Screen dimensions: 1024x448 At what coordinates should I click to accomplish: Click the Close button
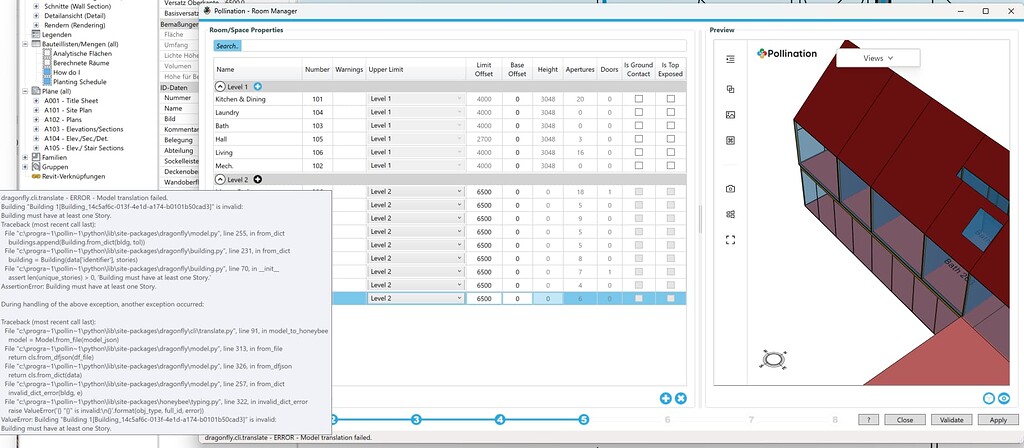click(904, 420)
